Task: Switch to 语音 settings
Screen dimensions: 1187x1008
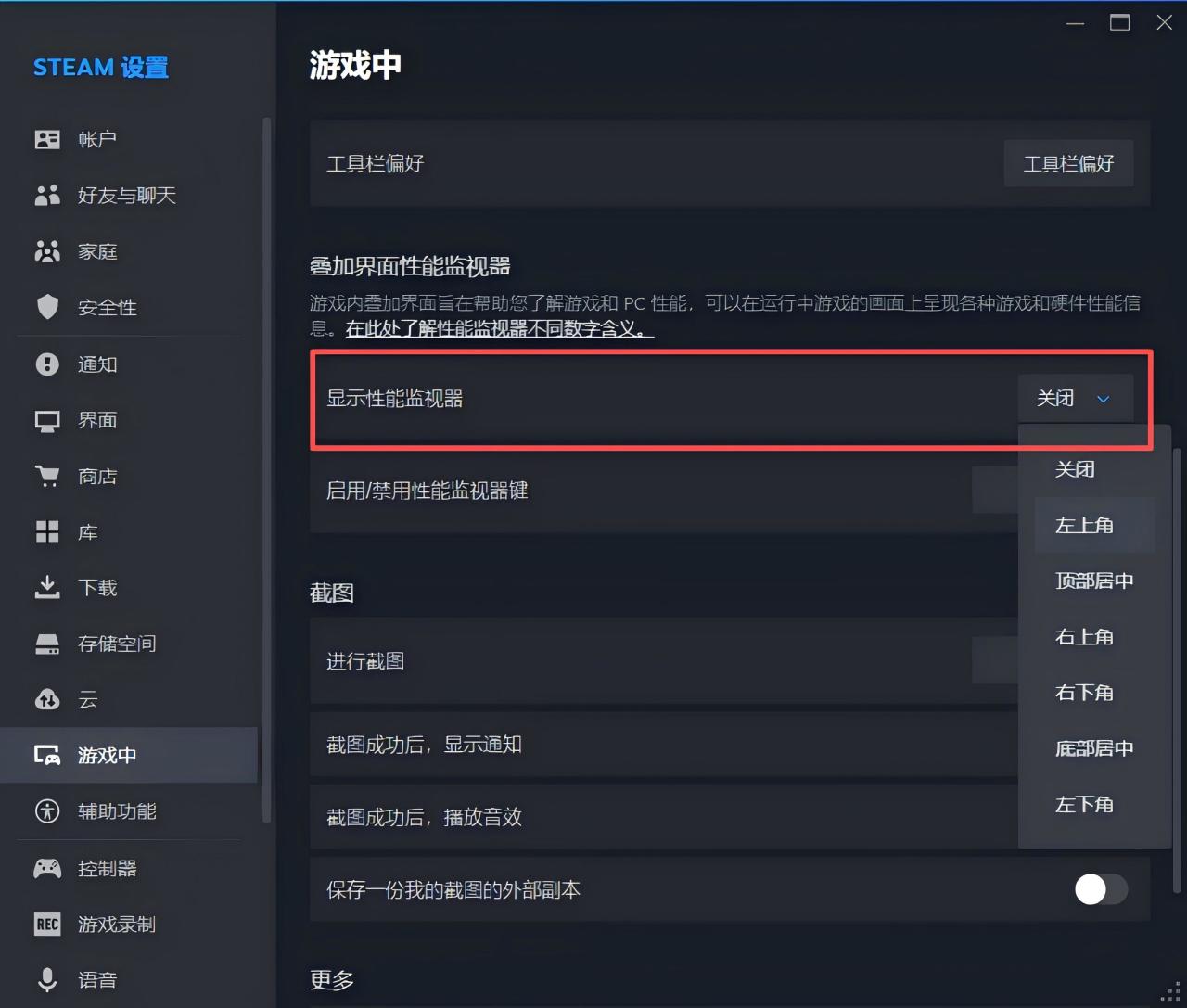Action: 130,979
